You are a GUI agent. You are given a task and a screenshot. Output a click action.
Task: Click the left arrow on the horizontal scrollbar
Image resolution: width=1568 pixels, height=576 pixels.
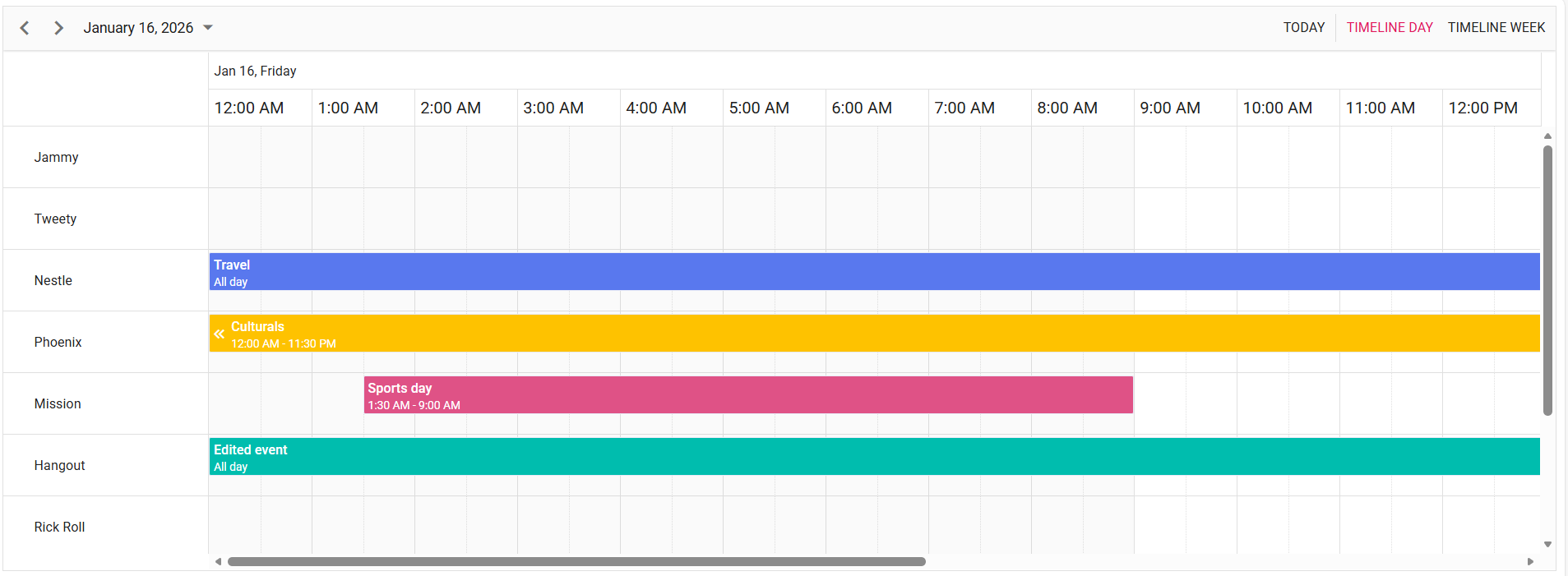(218, 561)
